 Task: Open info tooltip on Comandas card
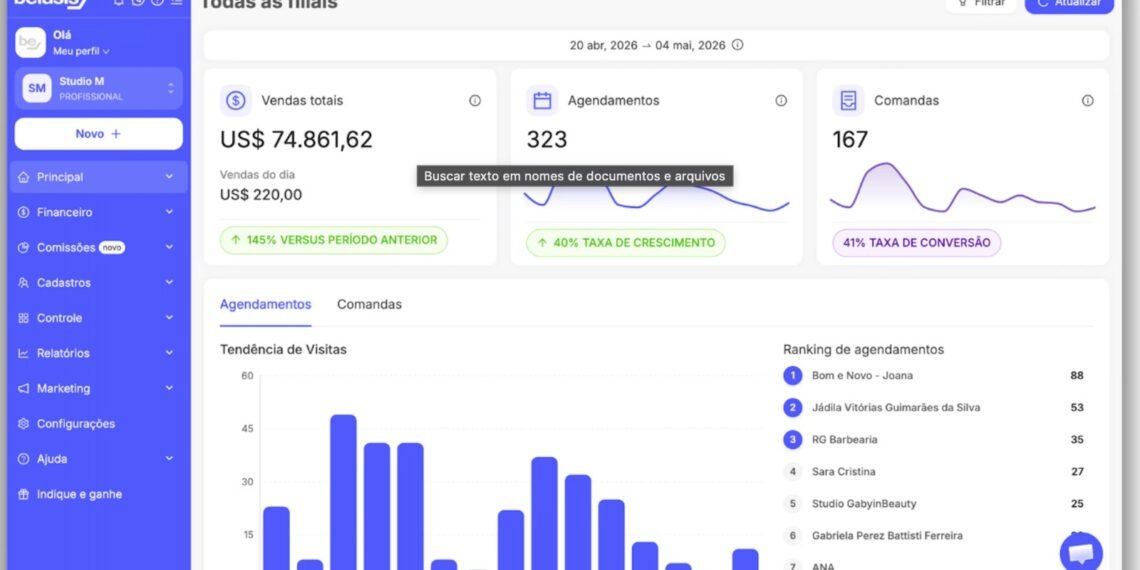(1088, 101)
